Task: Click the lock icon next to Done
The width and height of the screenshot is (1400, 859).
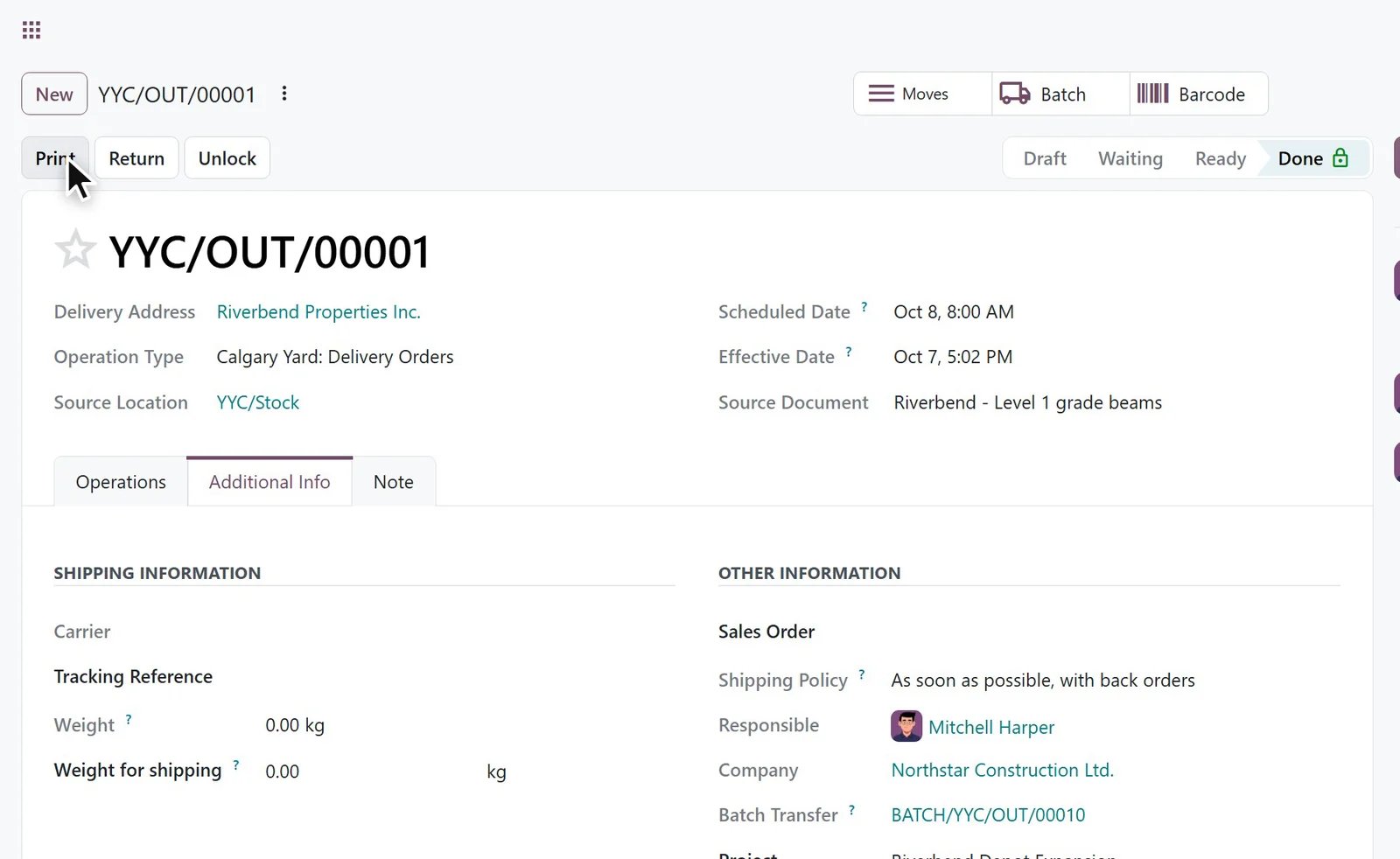Action: click(x=1340, y=158)
